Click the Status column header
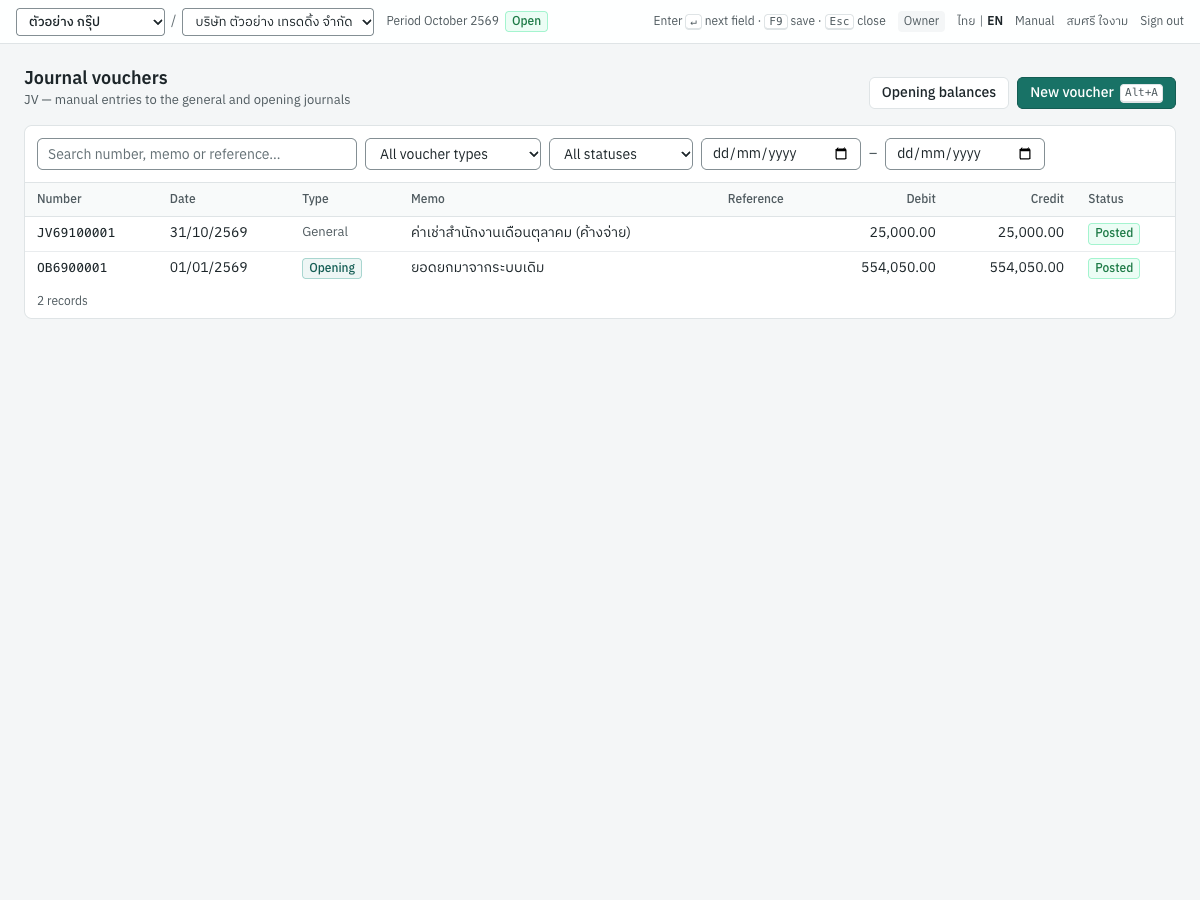This screenshot has width=1200, height=900. click(1106, 199)
